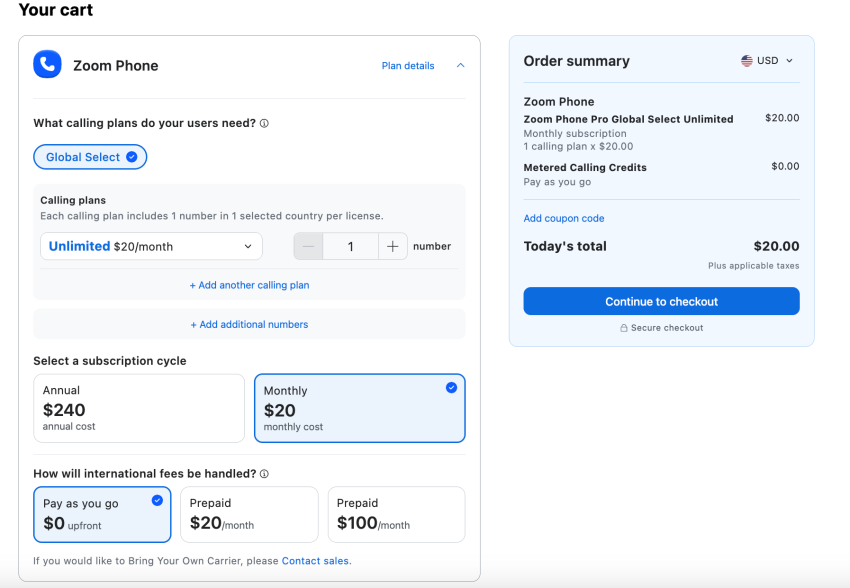
Task: Click the Zoom Phone logo icon
Action: pyautogui.click(x=47, y=65)
